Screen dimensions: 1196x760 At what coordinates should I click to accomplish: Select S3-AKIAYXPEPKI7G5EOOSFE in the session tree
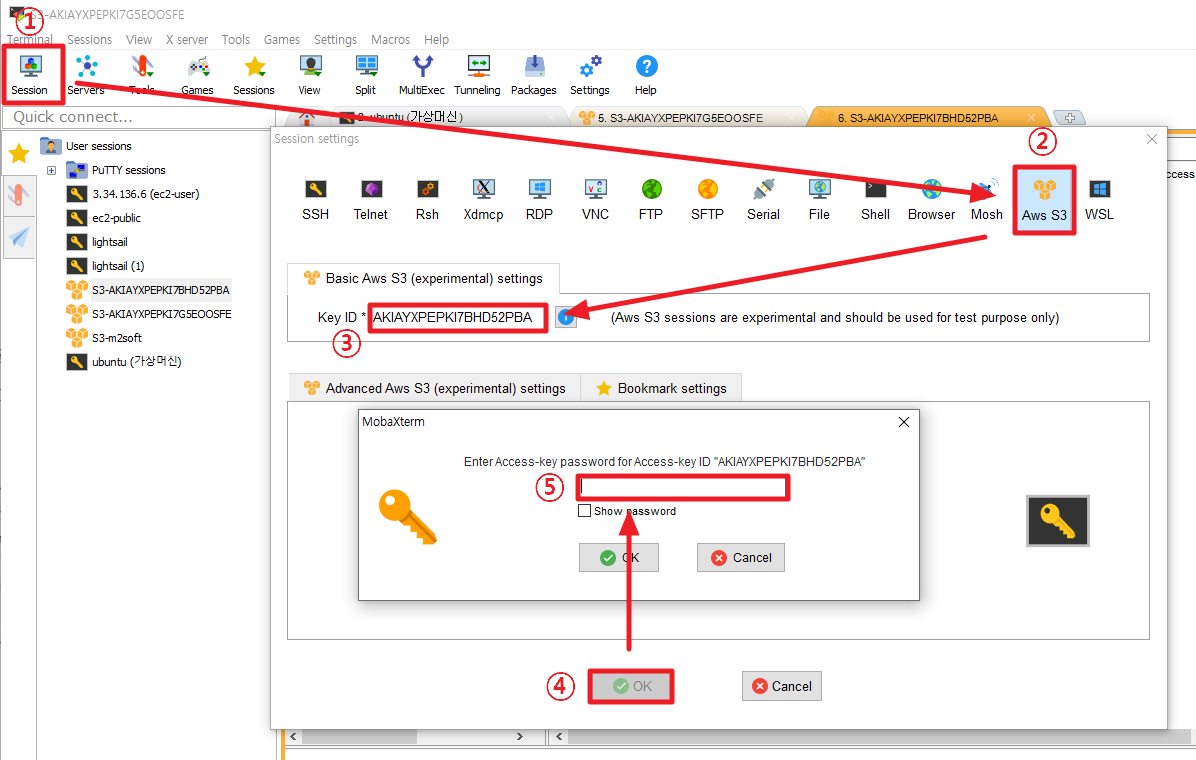[161, 314]
